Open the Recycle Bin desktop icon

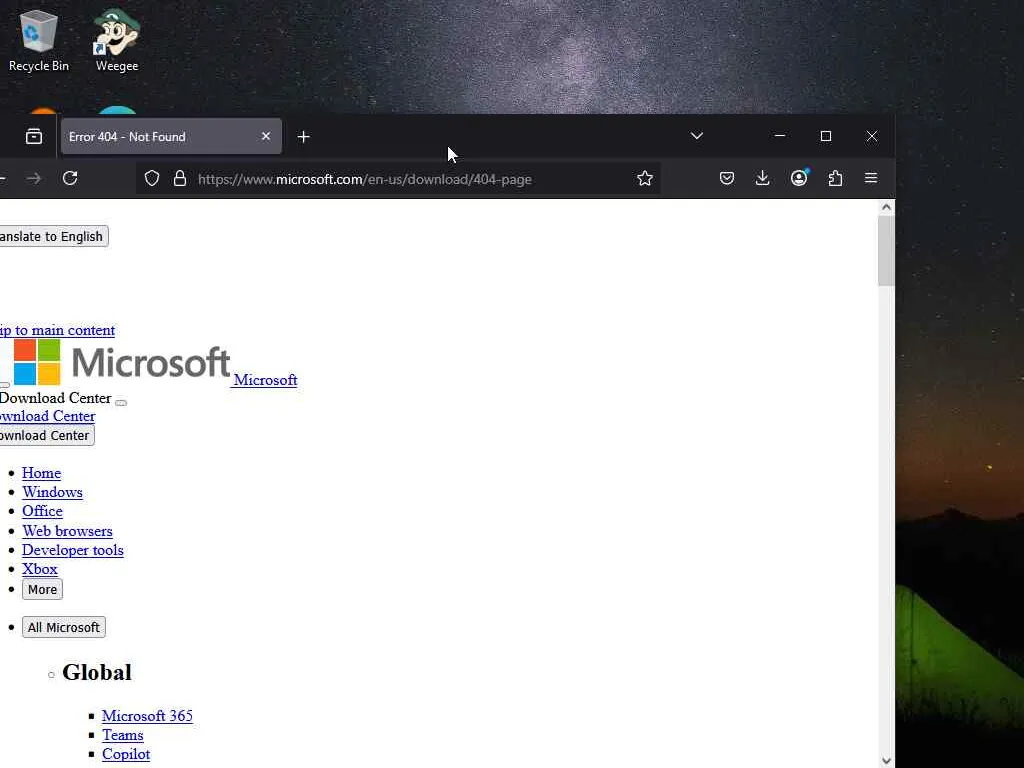coord(39,40)
